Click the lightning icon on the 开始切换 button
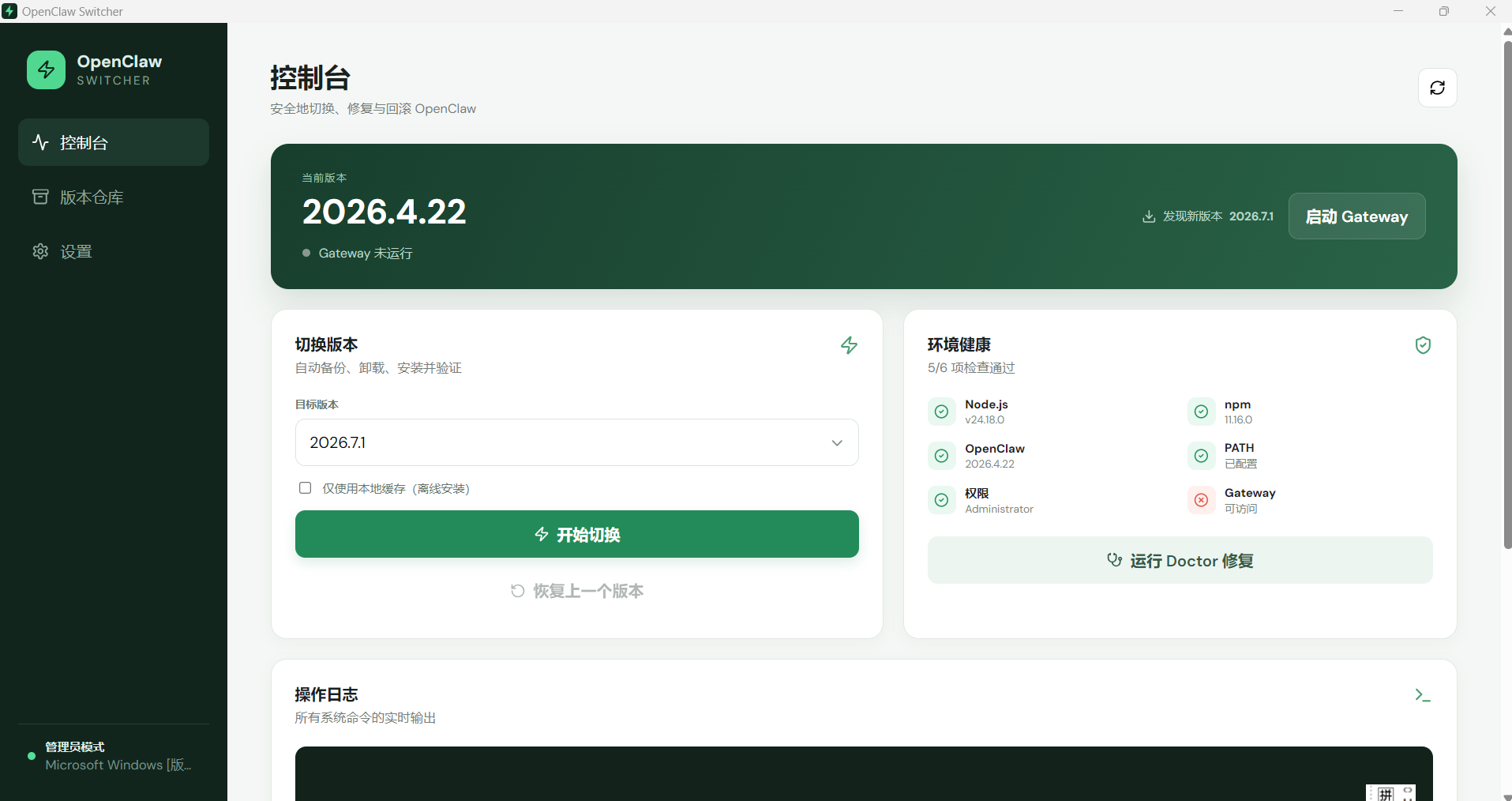1512x801 pixels. coord(542,534)
